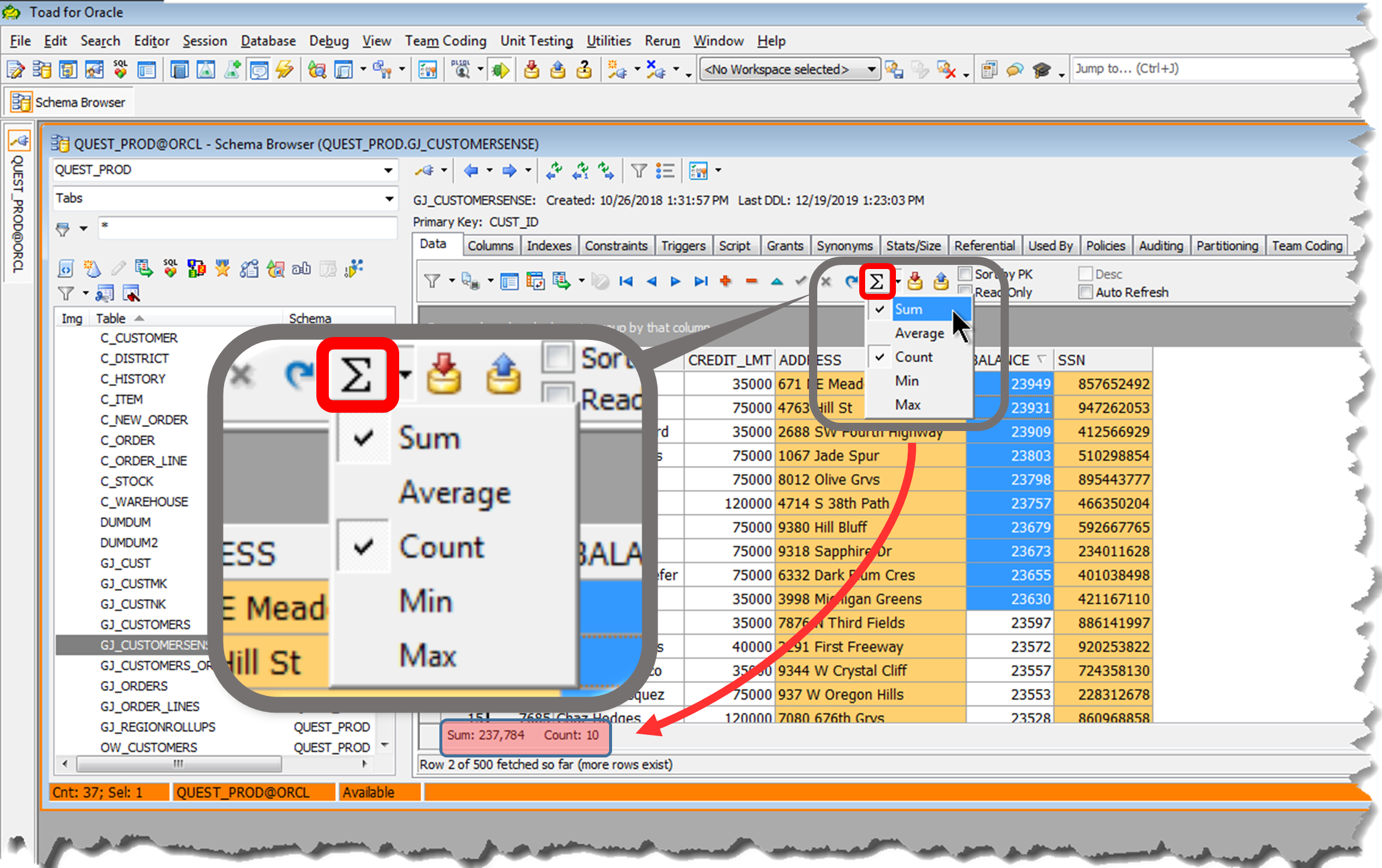Insert record with orange plus icon

(x=726, y=281)
